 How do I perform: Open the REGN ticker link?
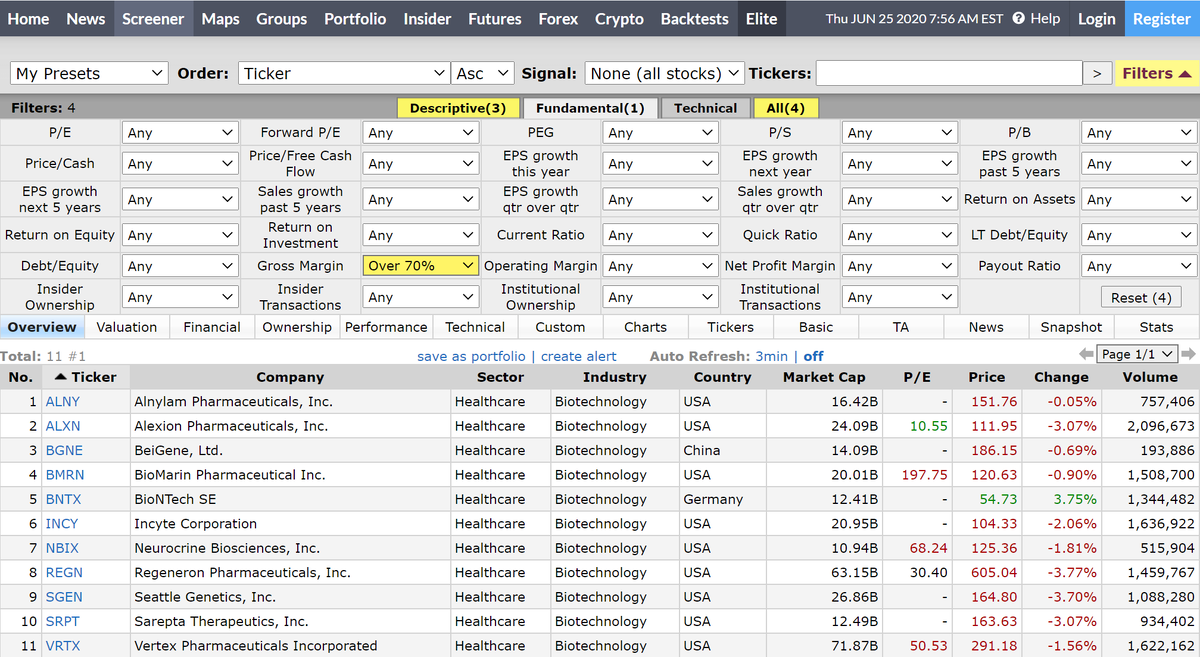coord(64,573)
